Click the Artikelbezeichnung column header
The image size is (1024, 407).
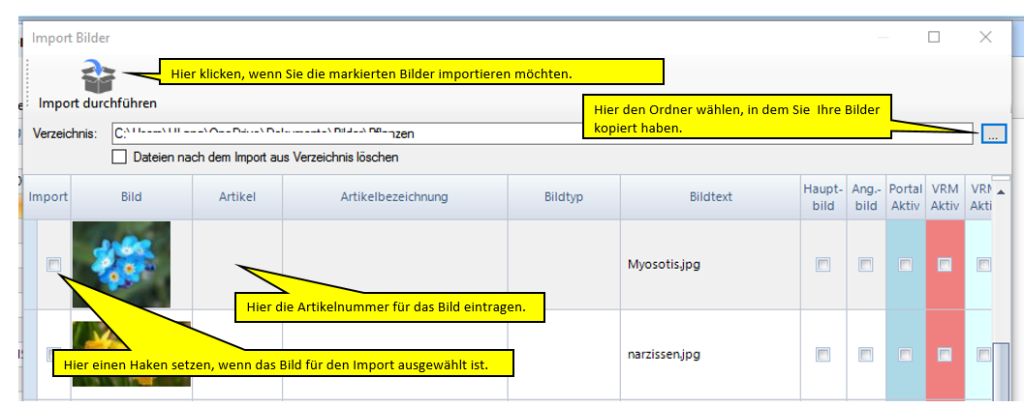(x=394, y=197)
